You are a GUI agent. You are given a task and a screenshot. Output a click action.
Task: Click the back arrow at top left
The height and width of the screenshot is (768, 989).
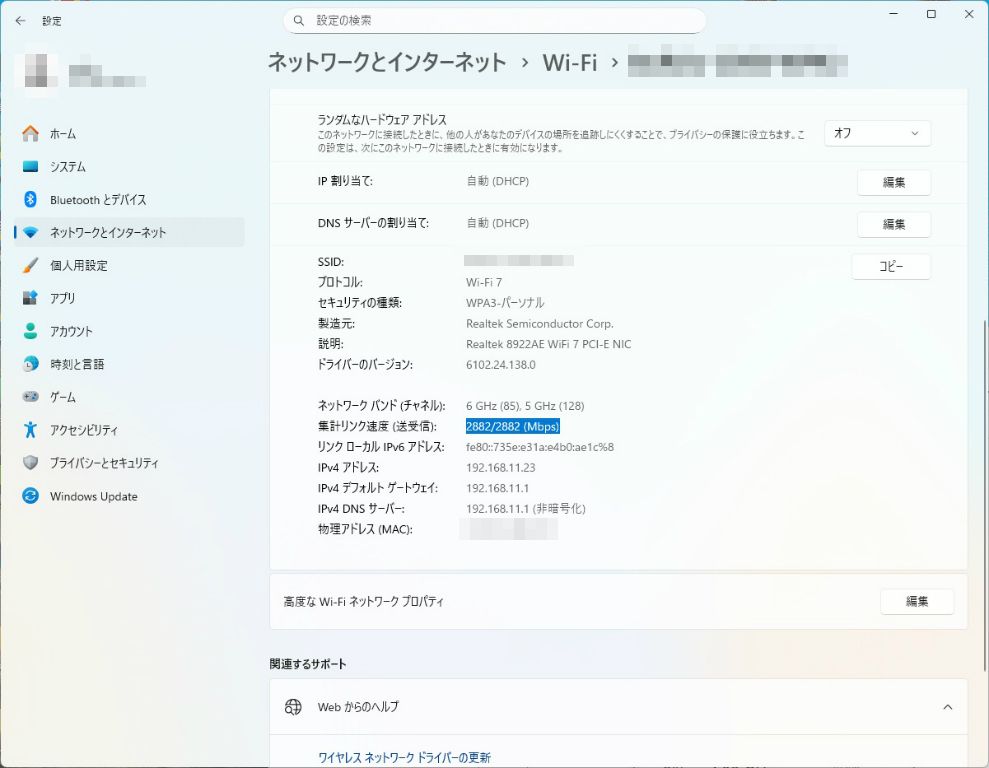(x=20, y=20)
